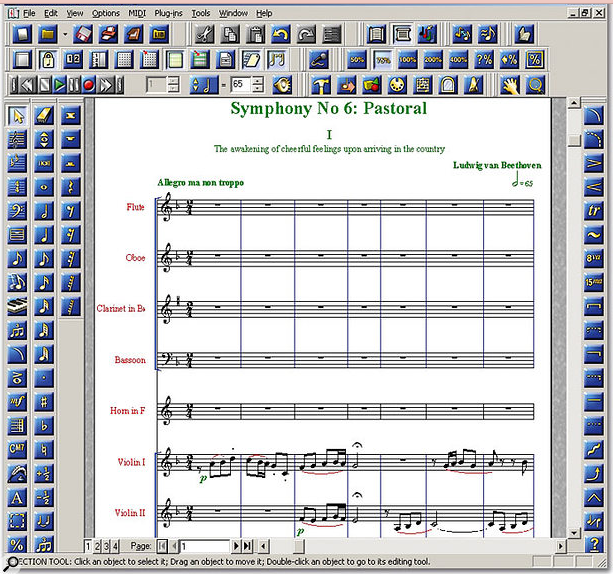Viewport: 613px width, 574px height.
Task: Click the note duration selector before tempo
Action: [204, 84]
